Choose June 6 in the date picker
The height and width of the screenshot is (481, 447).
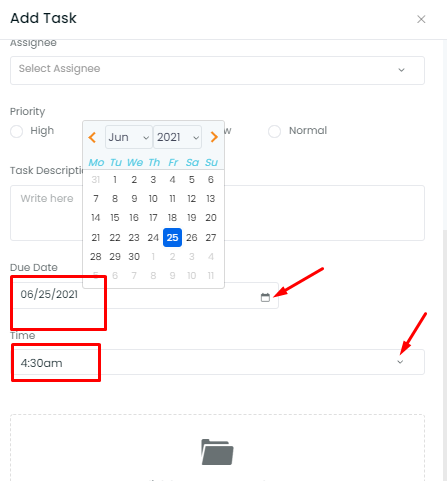point(211,180)
